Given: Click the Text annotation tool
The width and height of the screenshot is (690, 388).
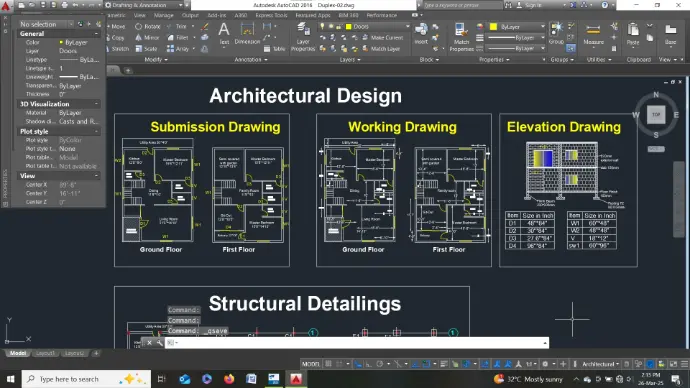Looking at the screenshot, I should click(224, 34).
